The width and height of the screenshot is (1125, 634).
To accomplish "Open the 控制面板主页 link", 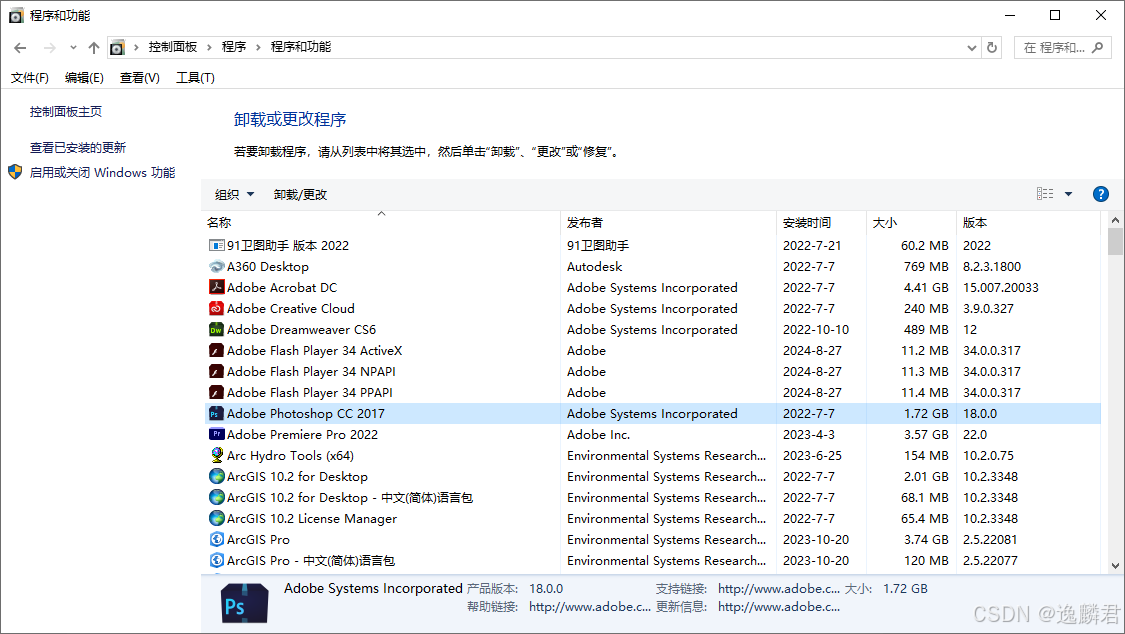I will tap(65, 111).
